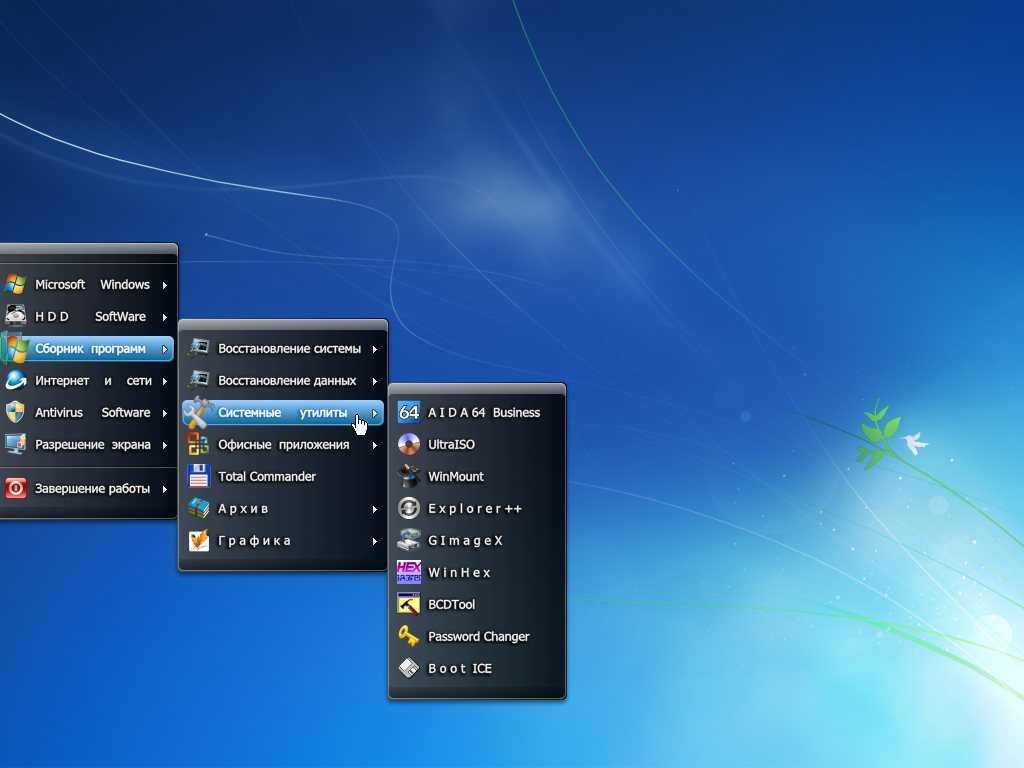Image resolution: width=1024 pixels, height=768 pixels.
Task: Open the Графика menu entry
Action: pyautogui.click(x=283, y=541)
